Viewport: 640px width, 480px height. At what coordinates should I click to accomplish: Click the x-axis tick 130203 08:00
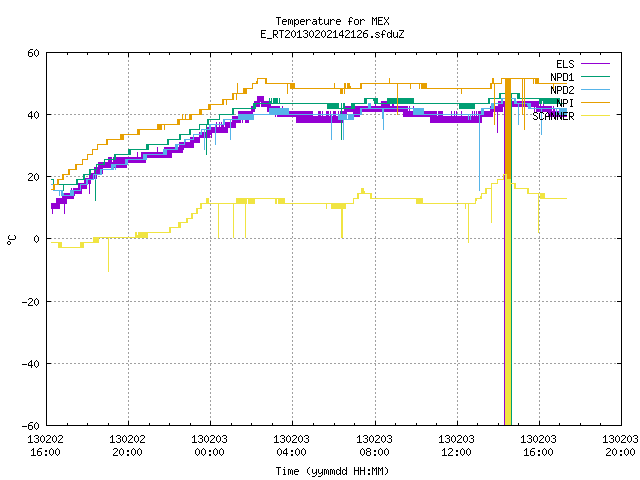374,446
